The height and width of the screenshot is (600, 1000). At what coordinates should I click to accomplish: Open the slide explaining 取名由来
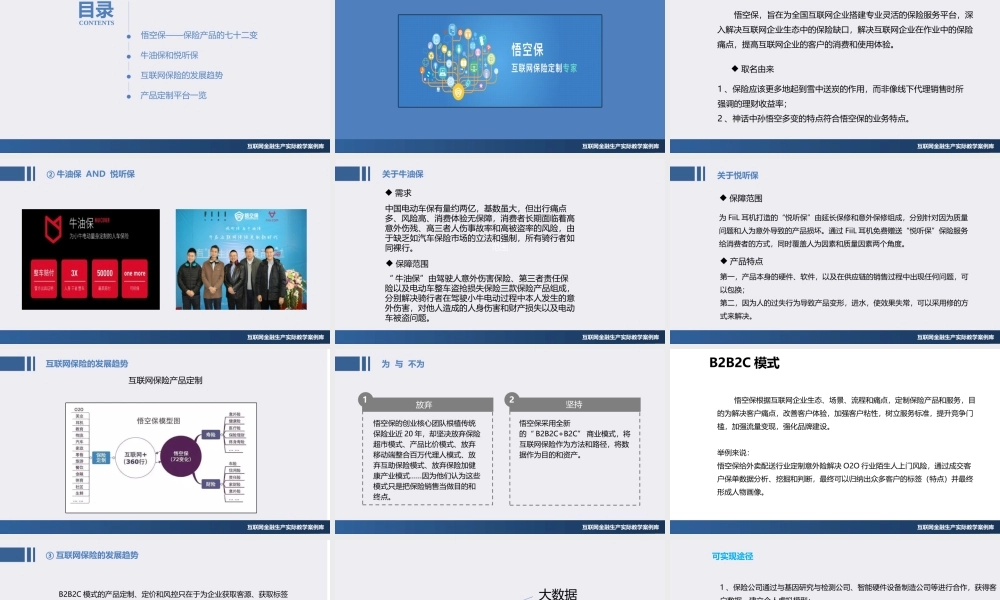pos(835,76)
